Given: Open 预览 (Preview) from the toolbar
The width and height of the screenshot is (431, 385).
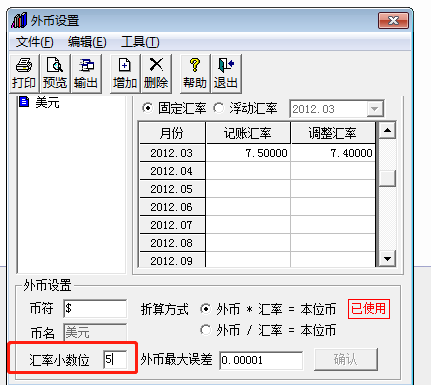Looking at the screenshot, I should [x=55, y=74].
